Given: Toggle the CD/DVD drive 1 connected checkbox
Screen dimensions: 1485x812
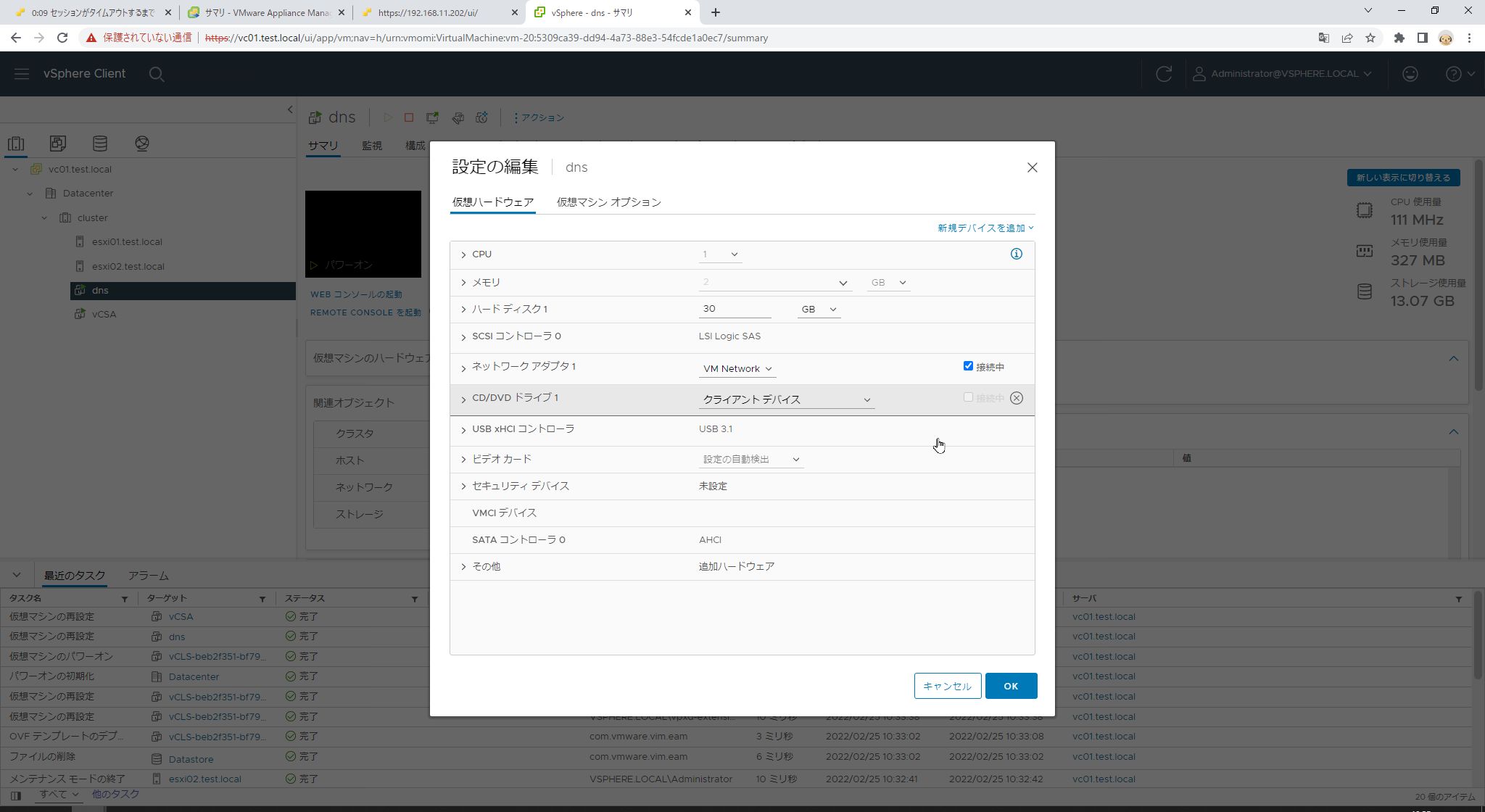Looking at the screenshot, I should pos(968,397).
